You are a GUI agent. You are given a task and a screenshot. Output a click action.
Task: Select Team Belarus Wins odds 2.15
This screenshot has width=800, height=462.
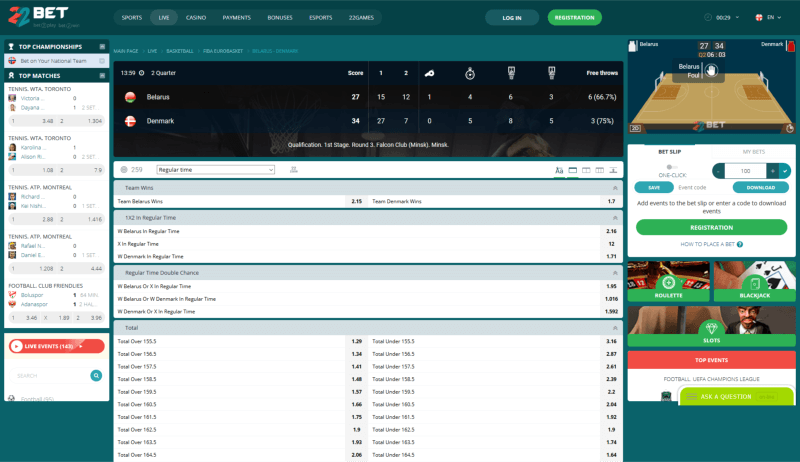point(356,201)
